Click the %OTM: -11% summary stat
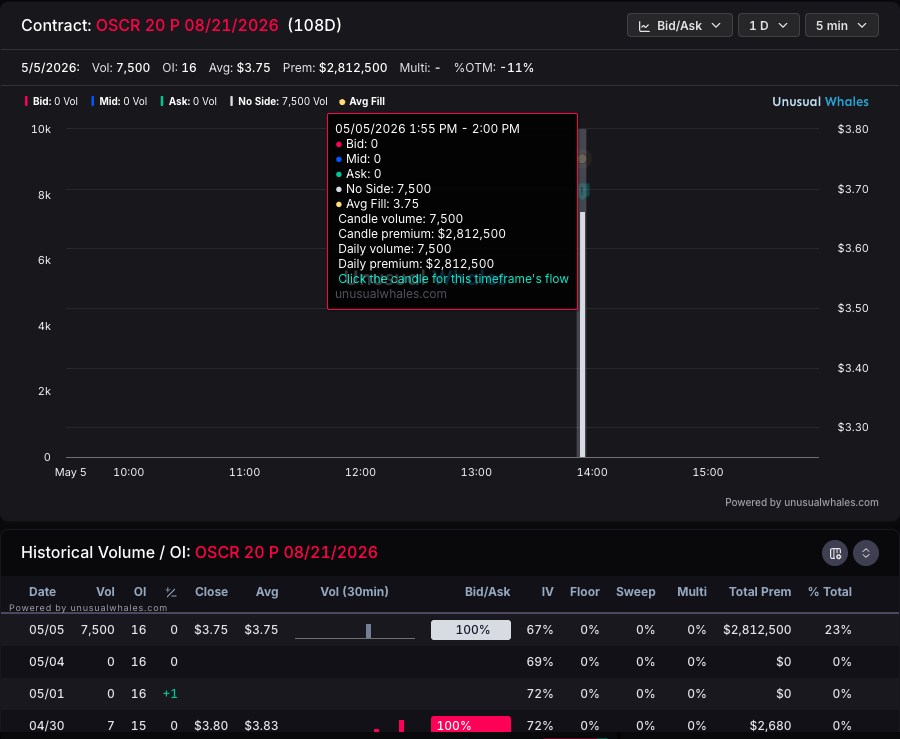 click(x=494, y=68)
